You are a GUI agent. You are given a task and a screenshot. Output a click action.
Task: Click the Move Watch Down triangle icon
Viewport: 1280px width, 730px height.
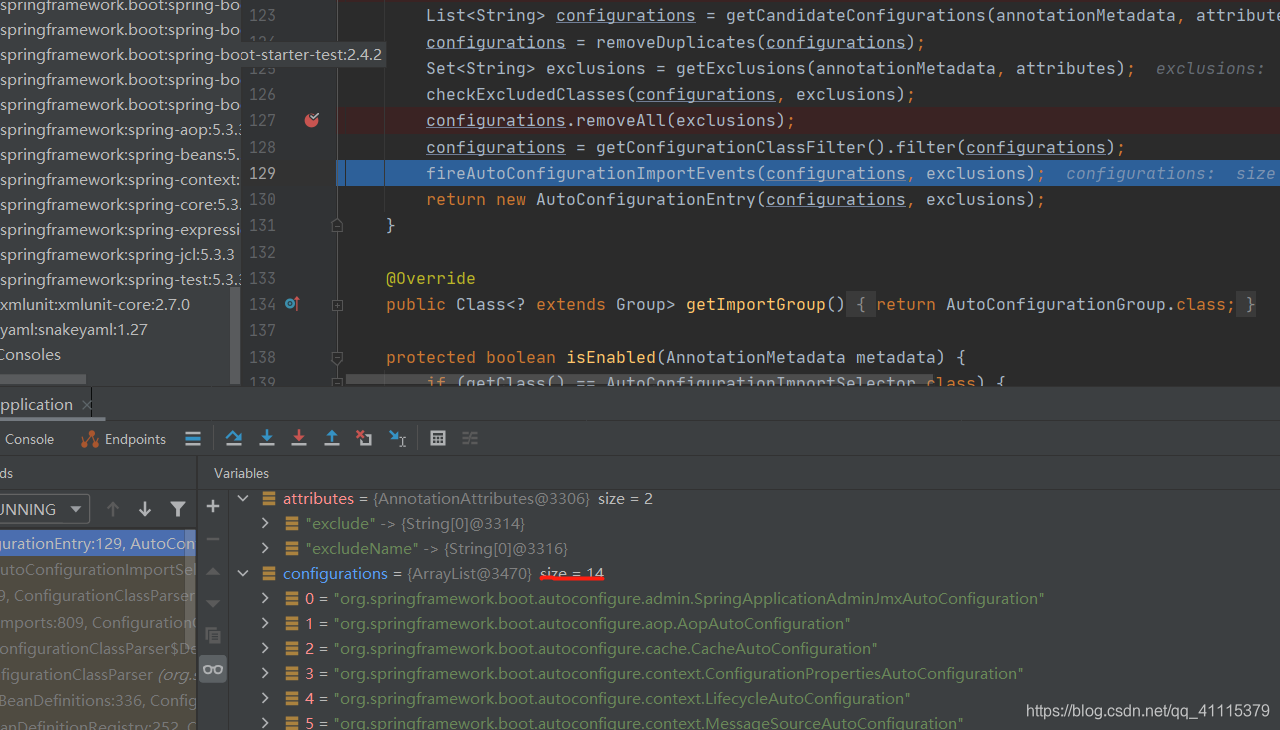pos(212,603)
